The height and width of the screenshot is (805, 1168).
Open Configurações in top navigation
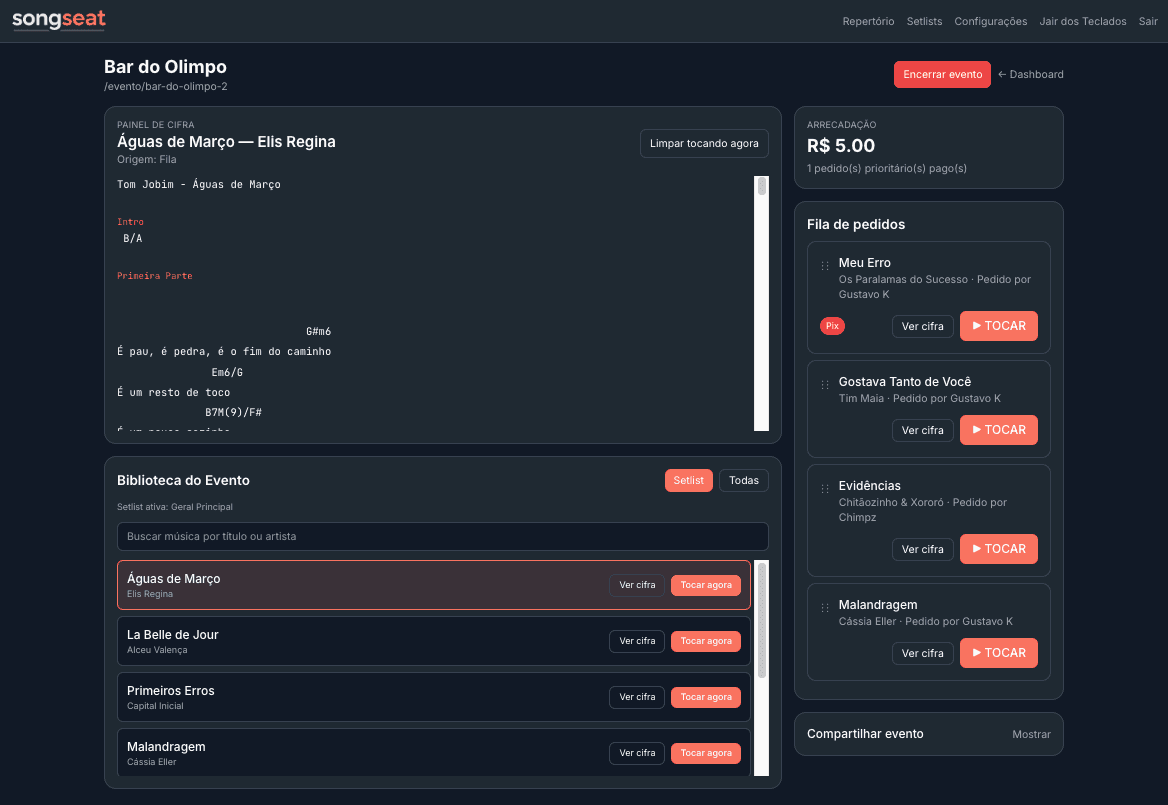click(991, 22)
